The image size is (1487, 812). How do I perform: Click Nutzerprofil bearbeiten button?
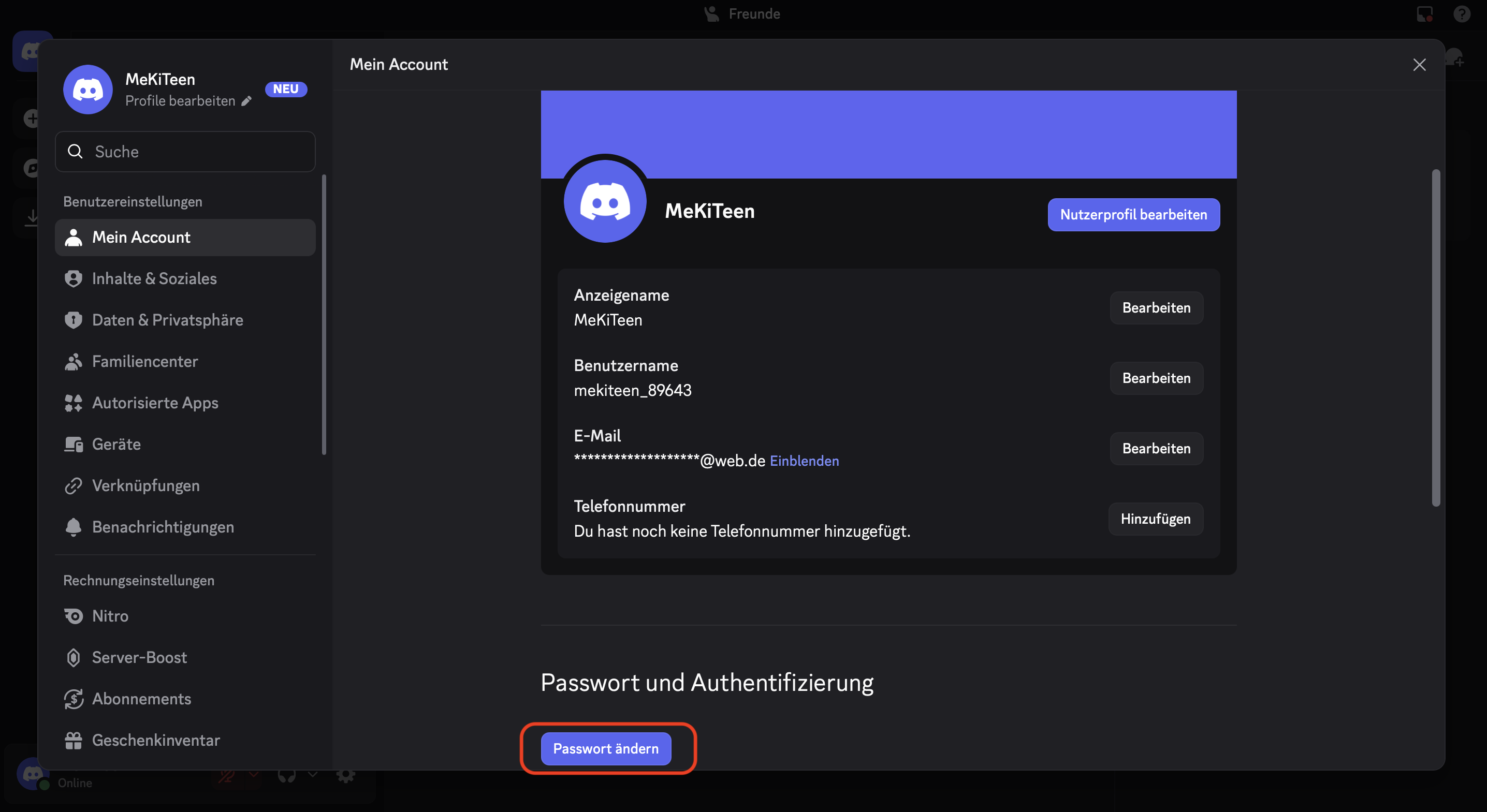(1133, 215)
